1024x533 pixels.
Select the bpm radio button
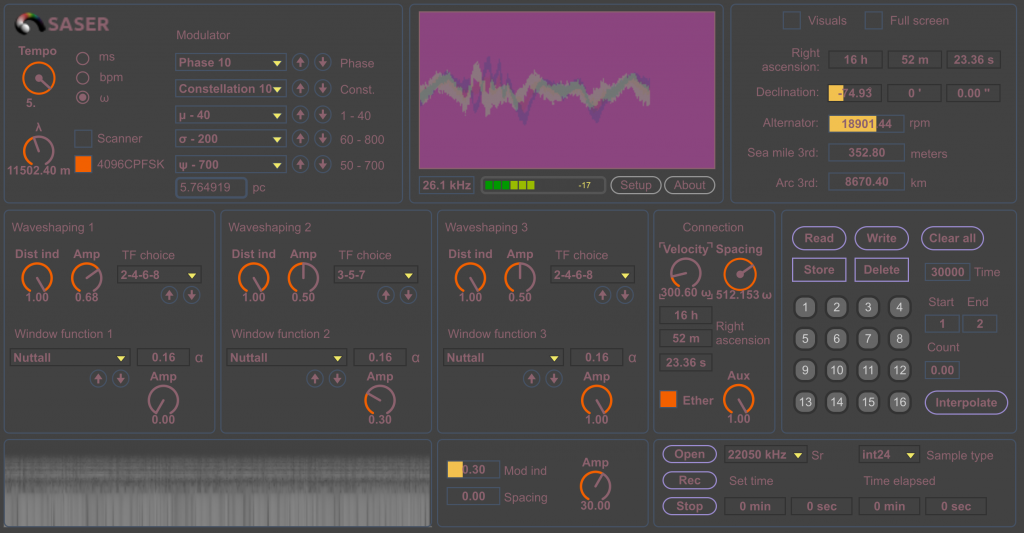(x=83, y=77)
